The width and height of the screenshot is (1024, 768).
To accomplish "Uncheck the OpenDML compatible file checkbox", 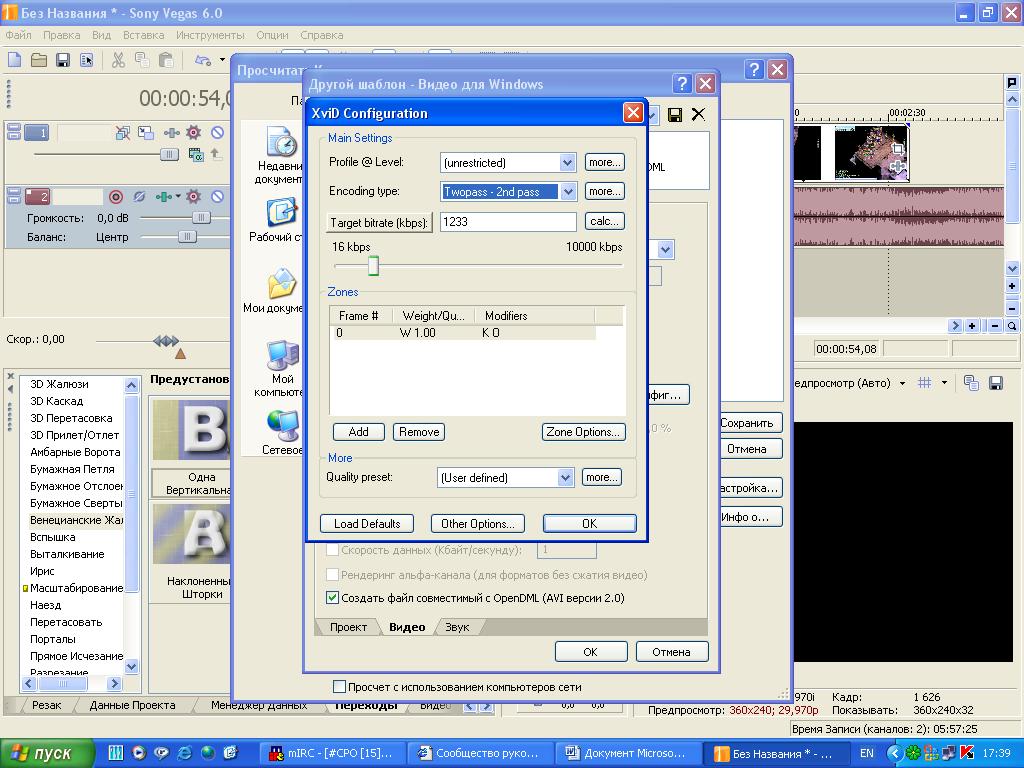I will click(332, 597).
